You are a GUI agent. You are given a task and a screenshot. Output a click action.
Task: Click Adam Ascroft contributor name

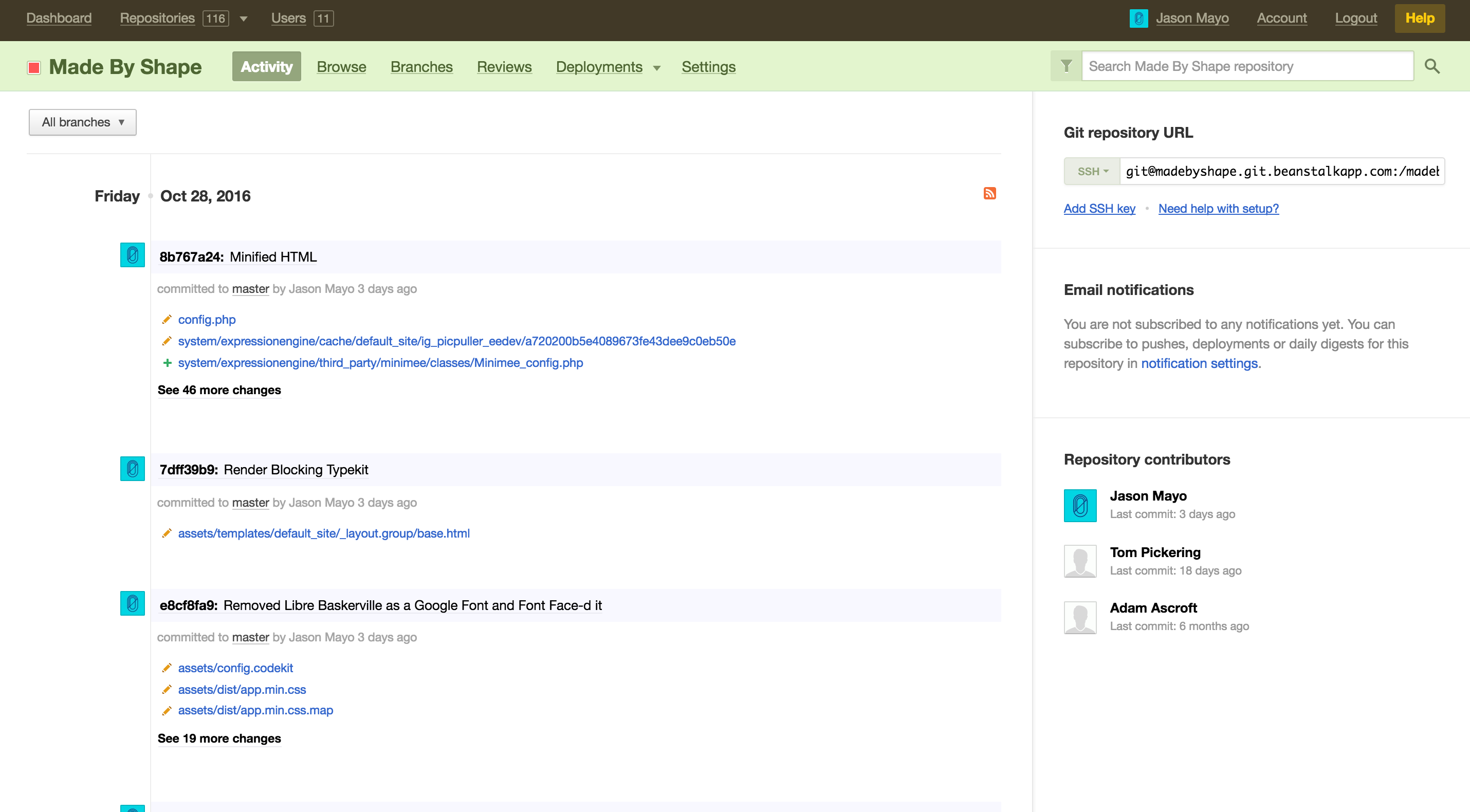(x=1153, y=608)
